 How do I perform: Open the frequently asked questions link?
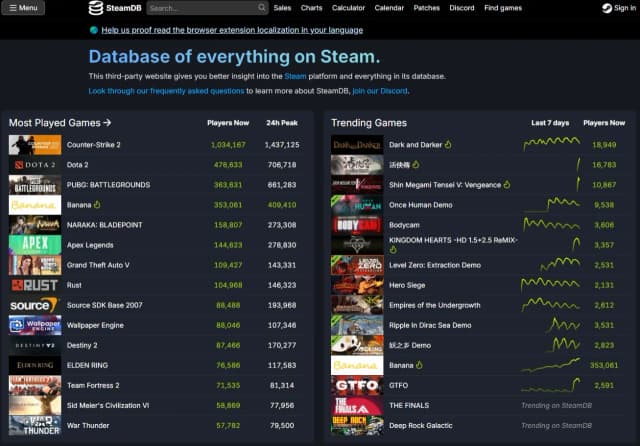point(166,91)
